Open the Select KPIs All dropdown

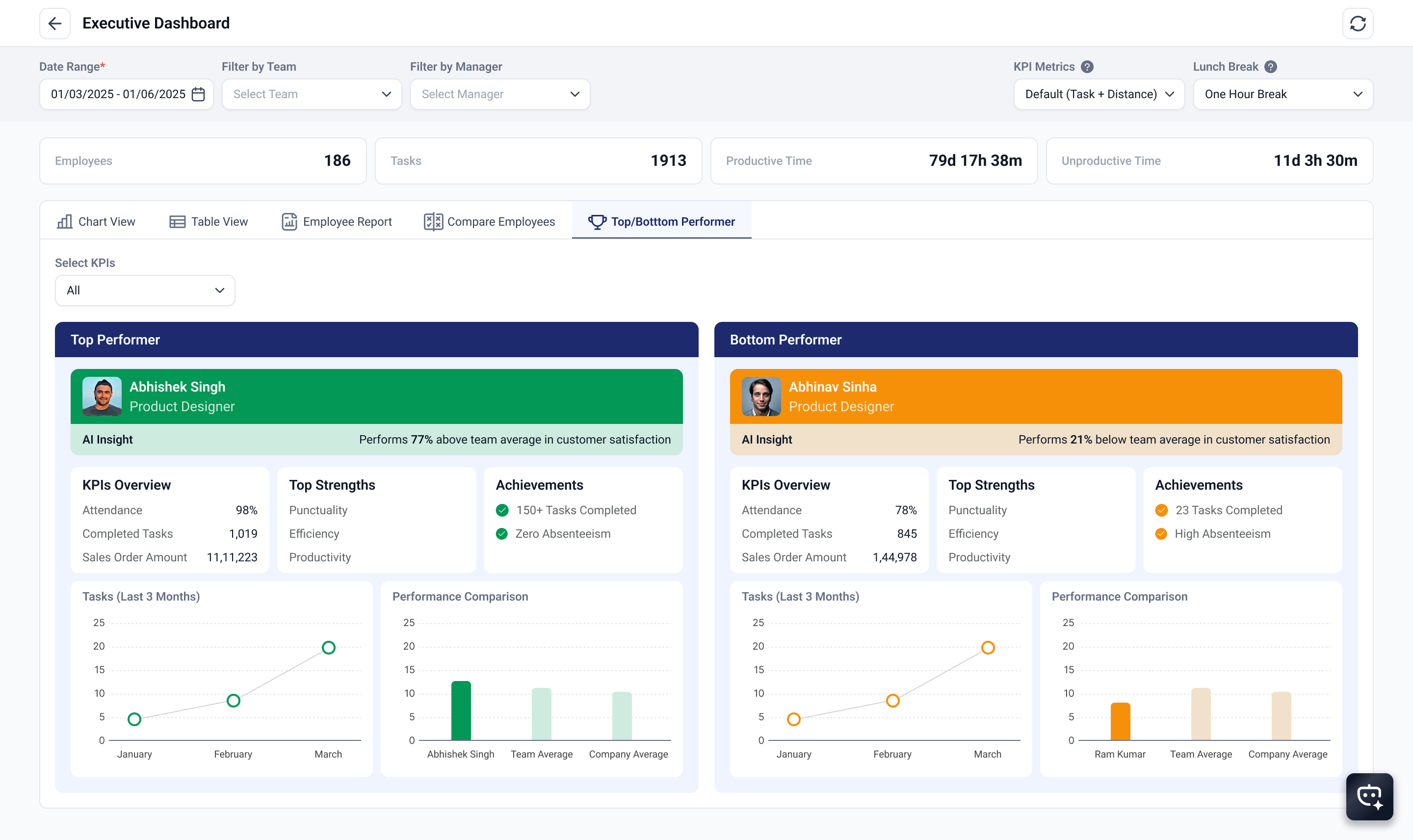[145, 290]
